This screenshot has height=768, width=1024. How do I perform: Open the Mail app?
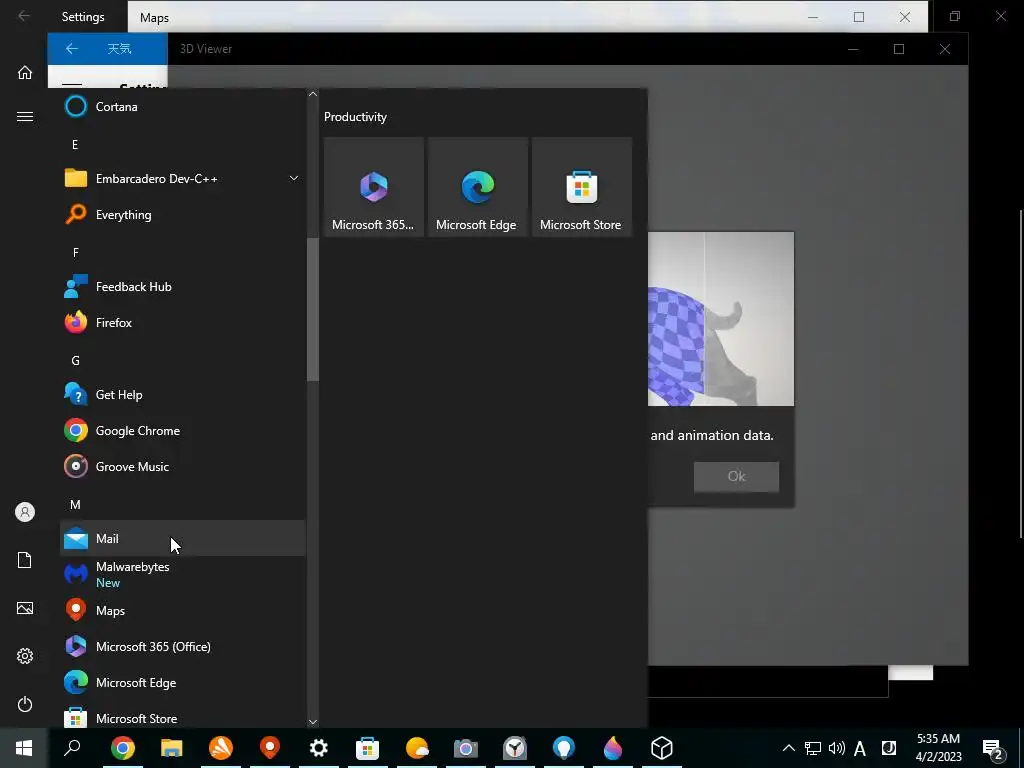(x=183, y=538)
